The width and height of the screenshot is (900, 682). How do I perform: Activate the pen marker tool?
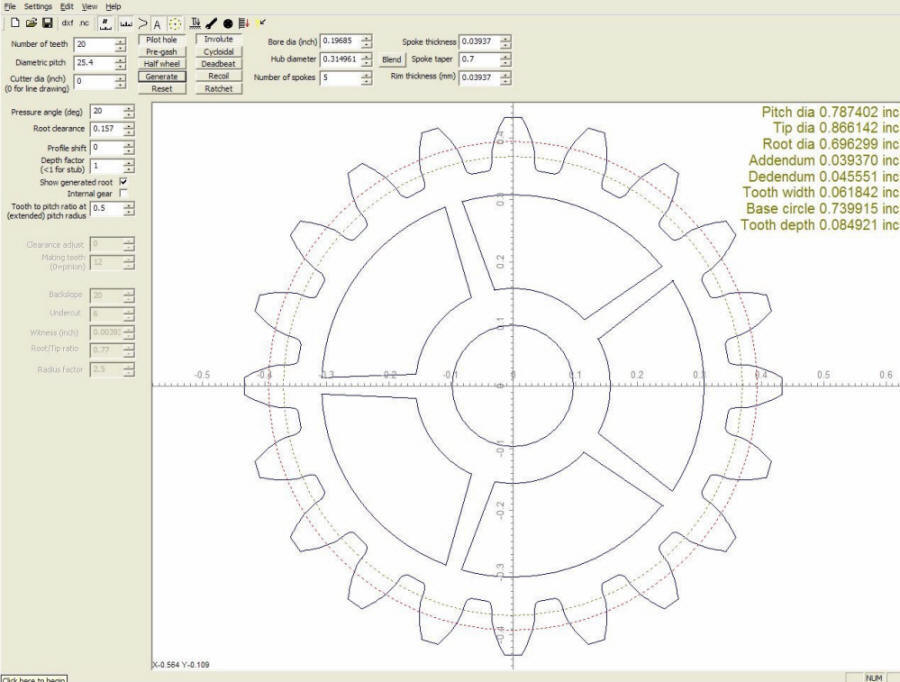point(213,23)
